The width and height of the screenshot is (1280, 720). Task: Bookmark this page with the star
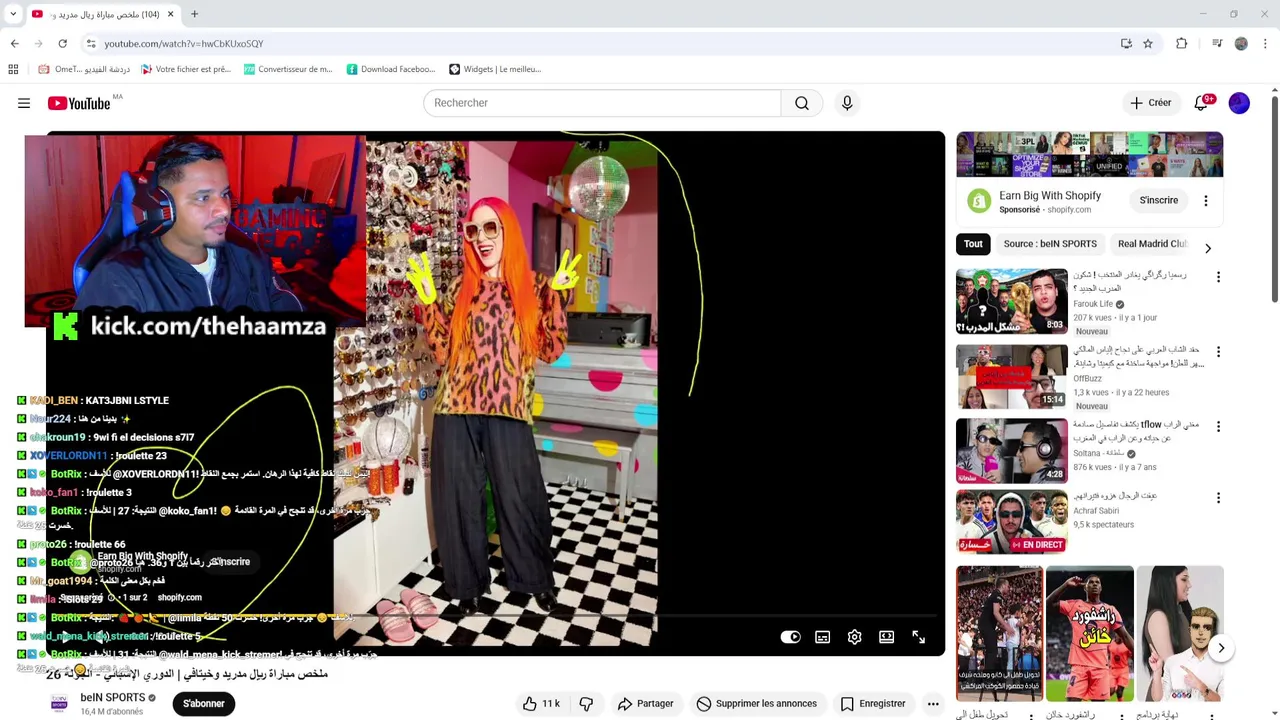pos(1148,44)
